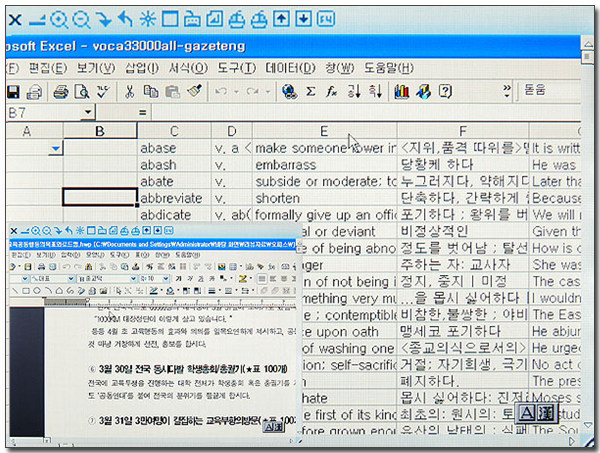Click the Cut scissors icon in Excel
The image size is (600, 453).
pyautogui.click(x=129, y=92)
